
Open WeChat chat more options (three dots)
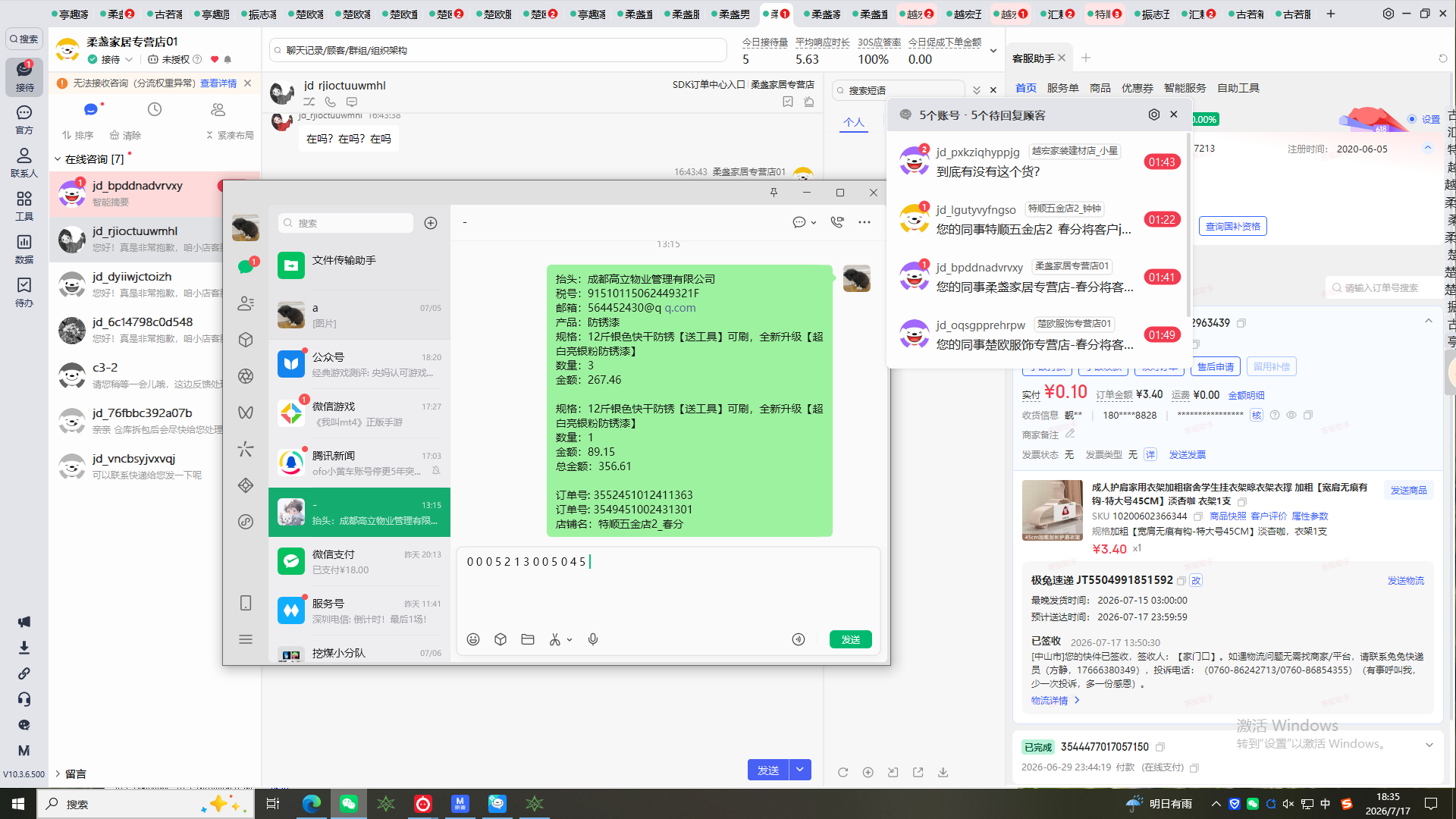click(864, 222)
